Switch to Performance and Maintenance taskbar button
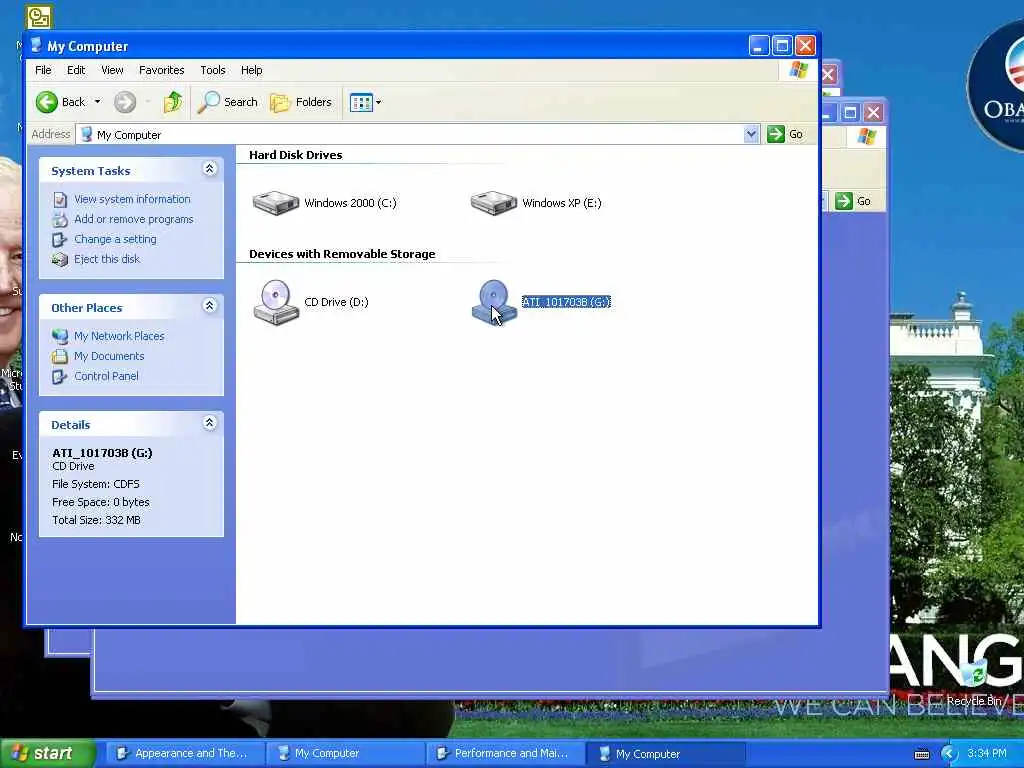Screen dimensions: 1024x768 coord(505,754)
